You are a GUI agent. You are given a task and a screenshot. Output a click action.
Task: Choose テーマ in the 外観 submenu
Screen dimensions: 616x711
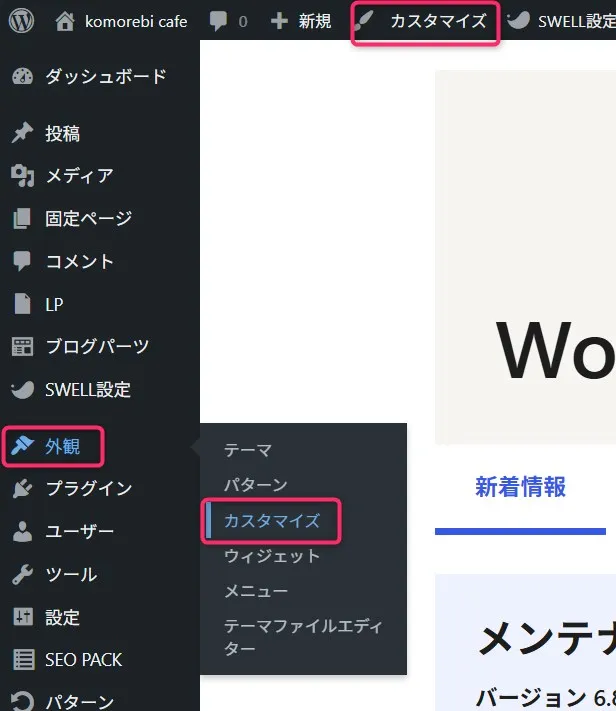coord(248,450)
